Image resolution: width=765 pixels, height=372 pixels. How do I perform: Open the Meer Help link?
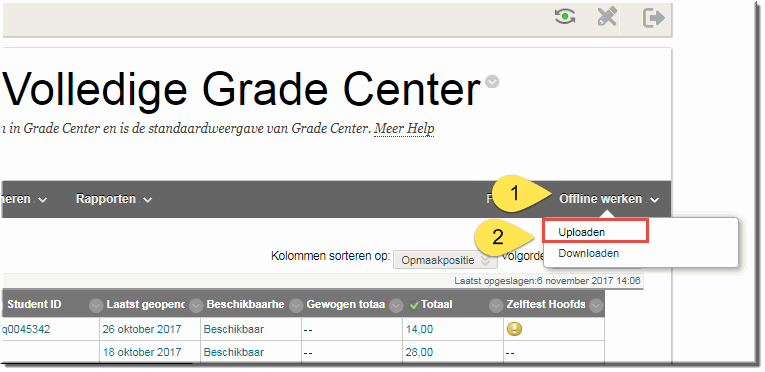[404, 129]
